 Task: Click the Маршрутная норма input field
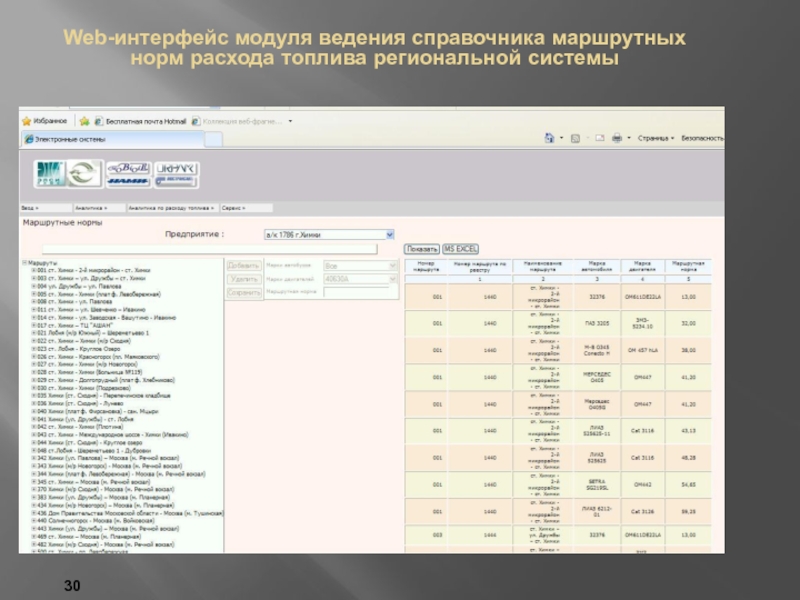[360, 293]
